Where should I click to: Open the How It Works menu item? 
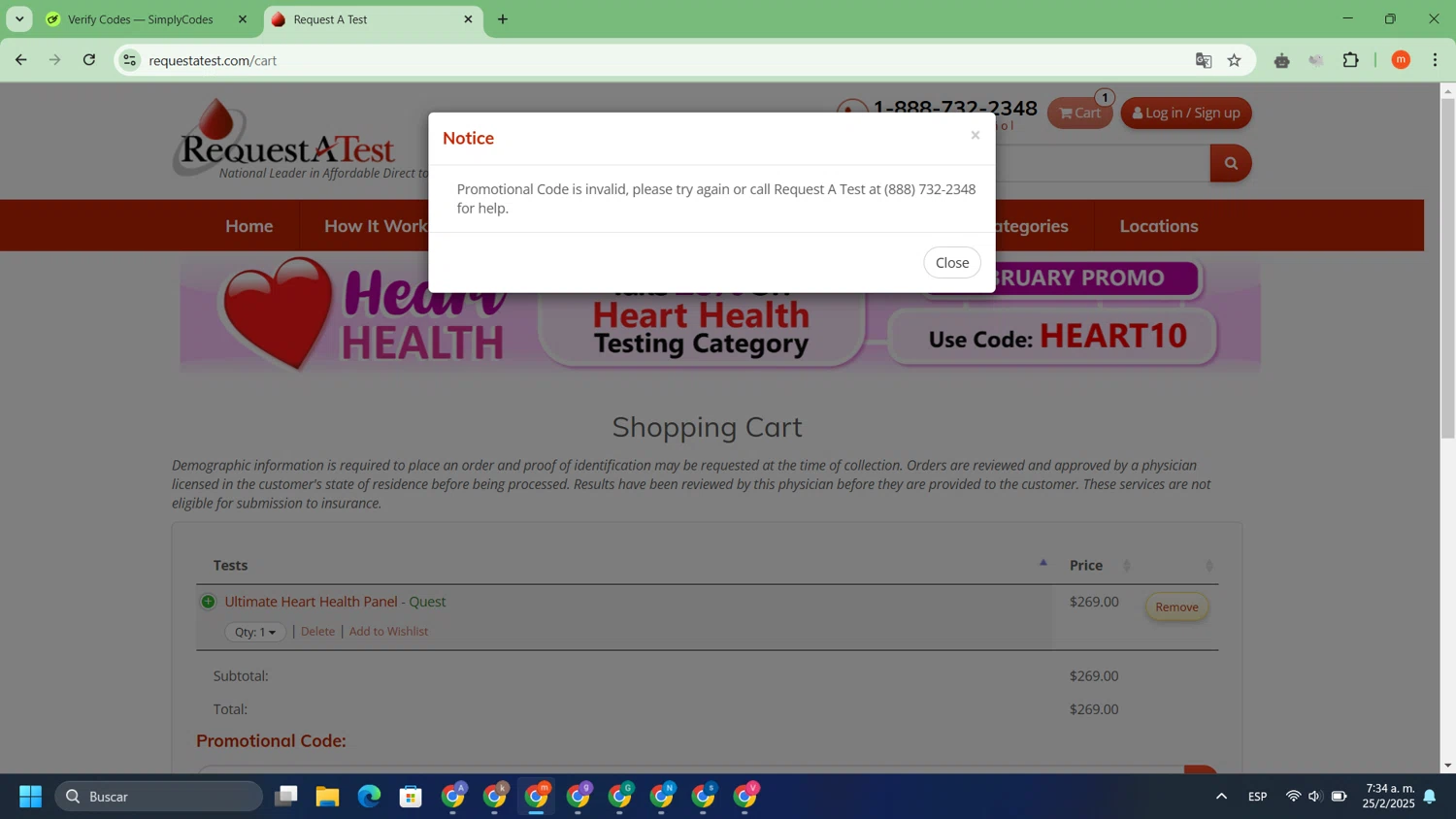coord(376,226)
